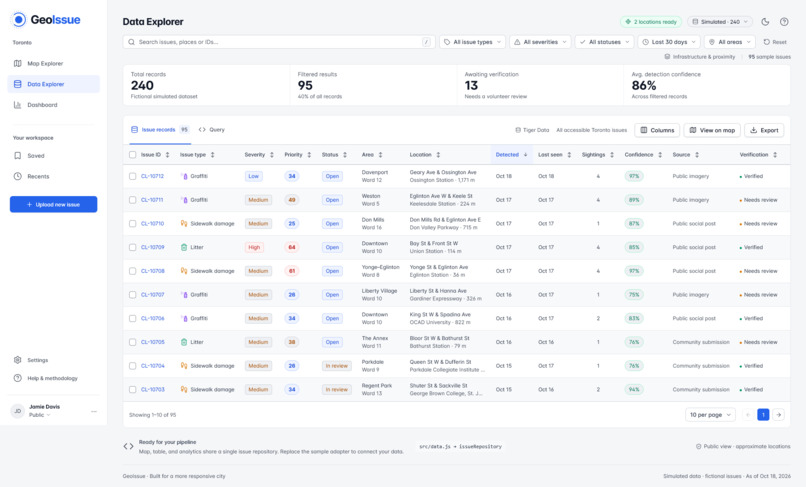This screenshot has width=806, height=487.
Task: Click the help question mark icon
Action: [784, 22]
